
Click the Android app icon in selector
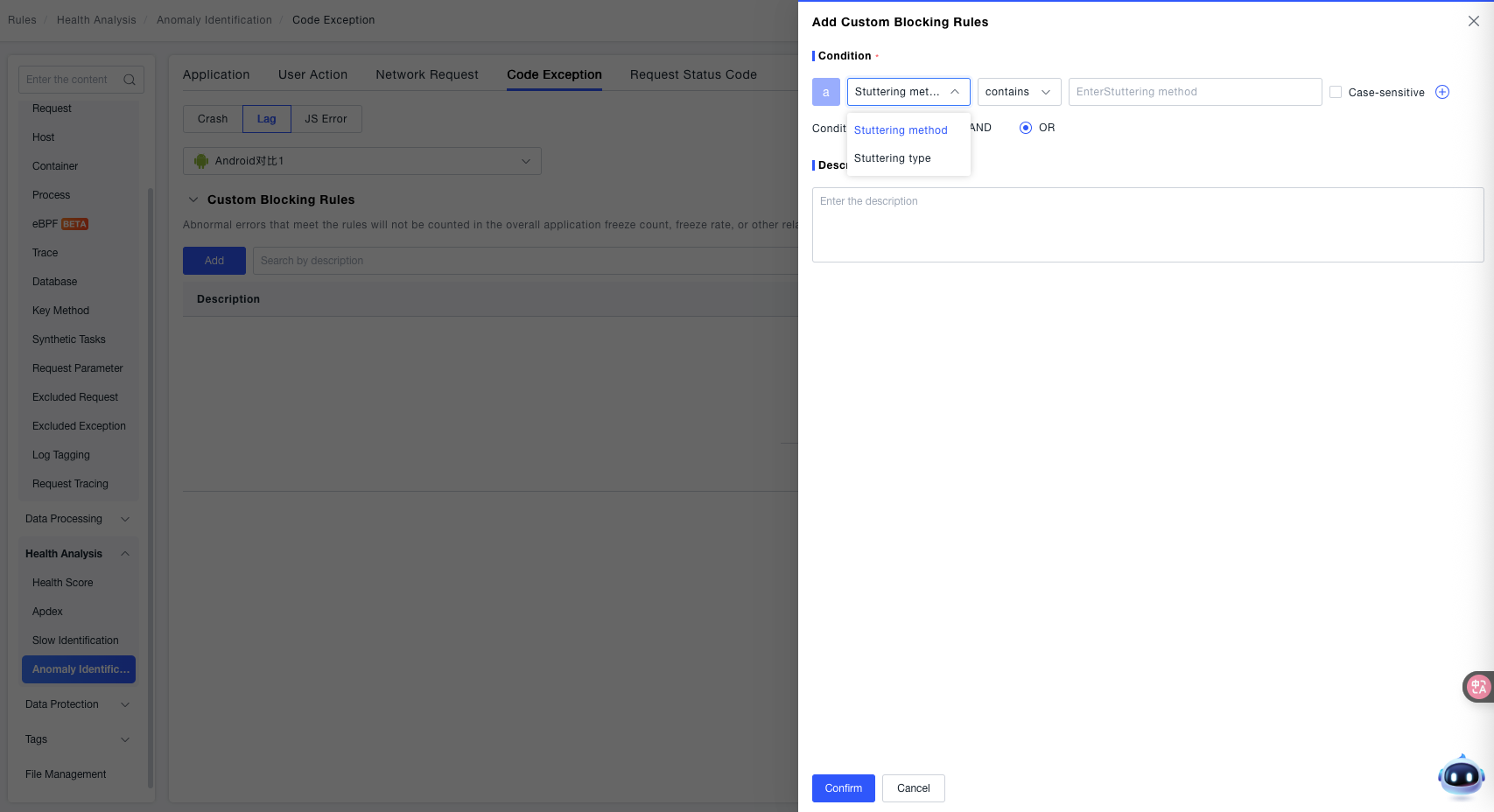[201, 161]
